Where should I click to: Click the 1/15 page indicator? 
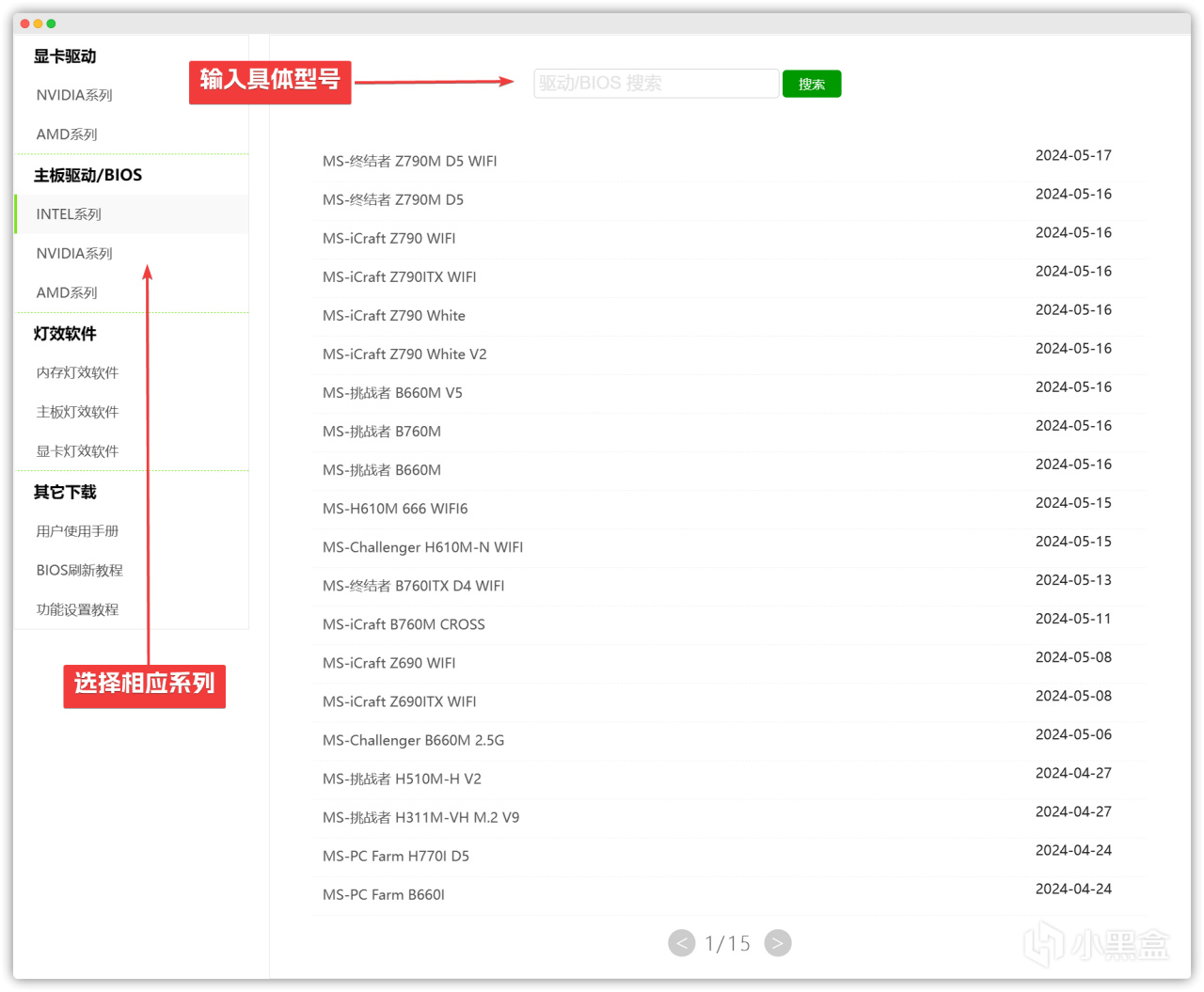coord(728,943)
